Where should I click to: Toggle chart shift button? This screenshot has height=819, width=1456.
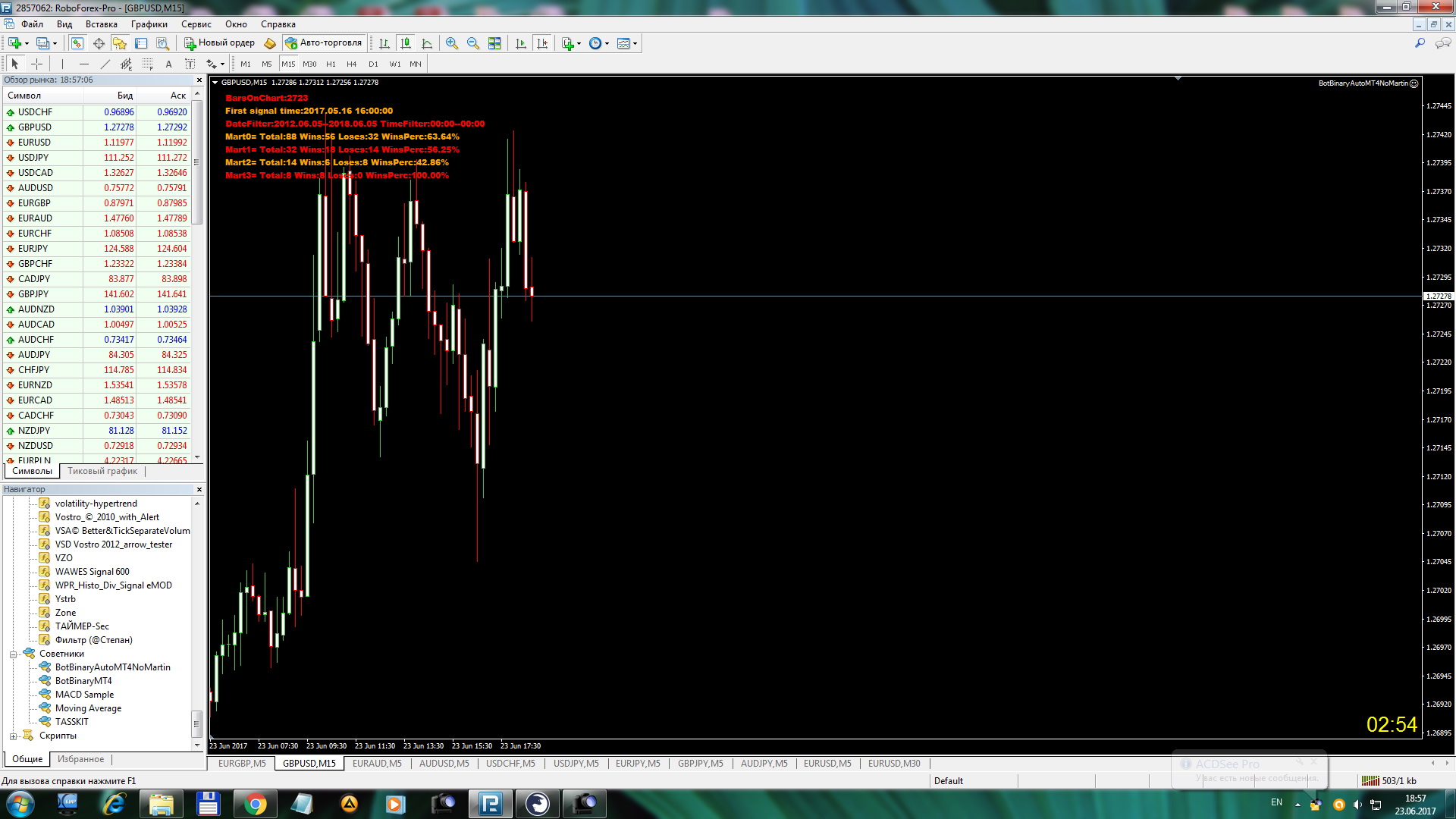tap(542, 43)
